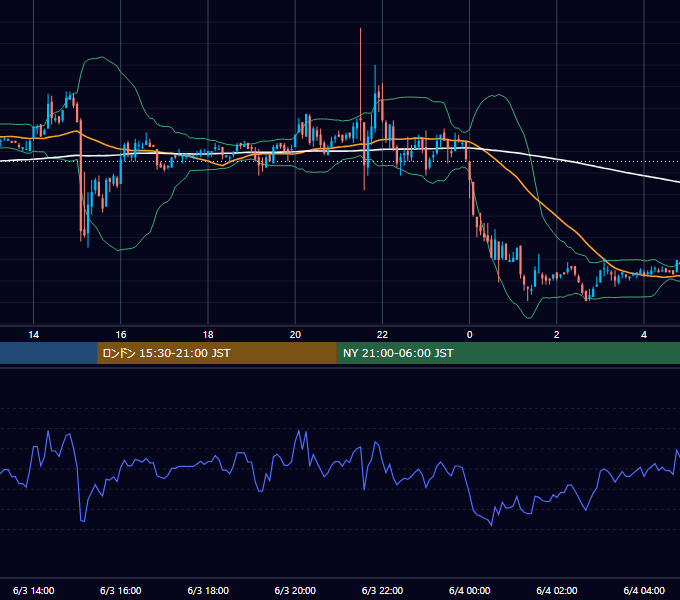Click the 0 hour axis label
This screenshot has height=600, width=680.
470,335
